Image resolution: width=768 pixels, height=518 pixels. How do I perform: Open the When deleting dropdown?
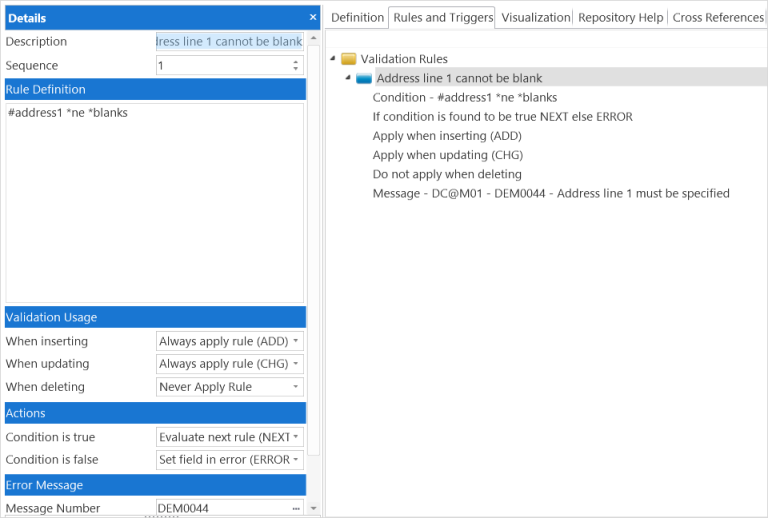[296, 387]
